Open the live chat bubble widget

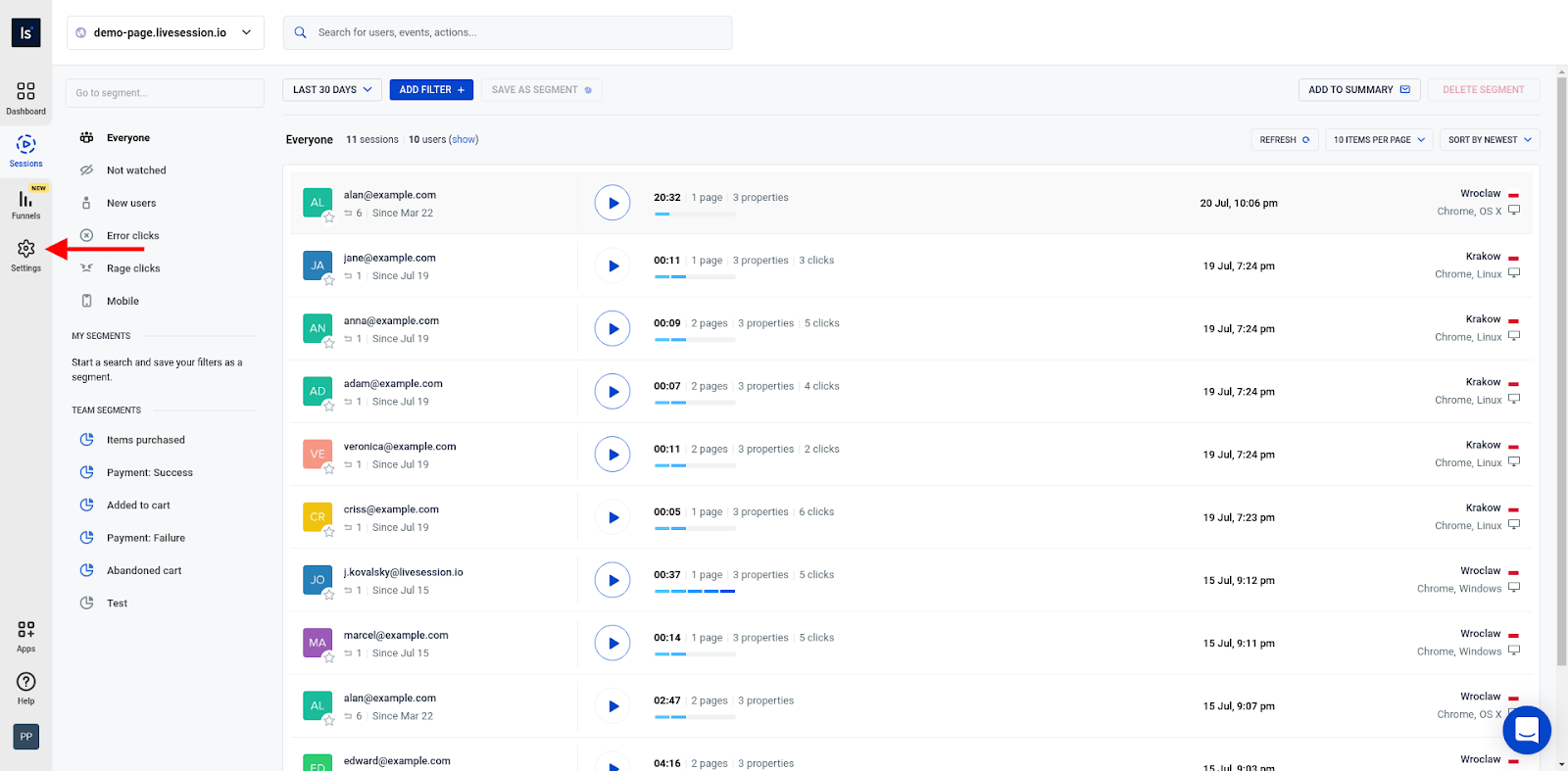point(1527,730)
